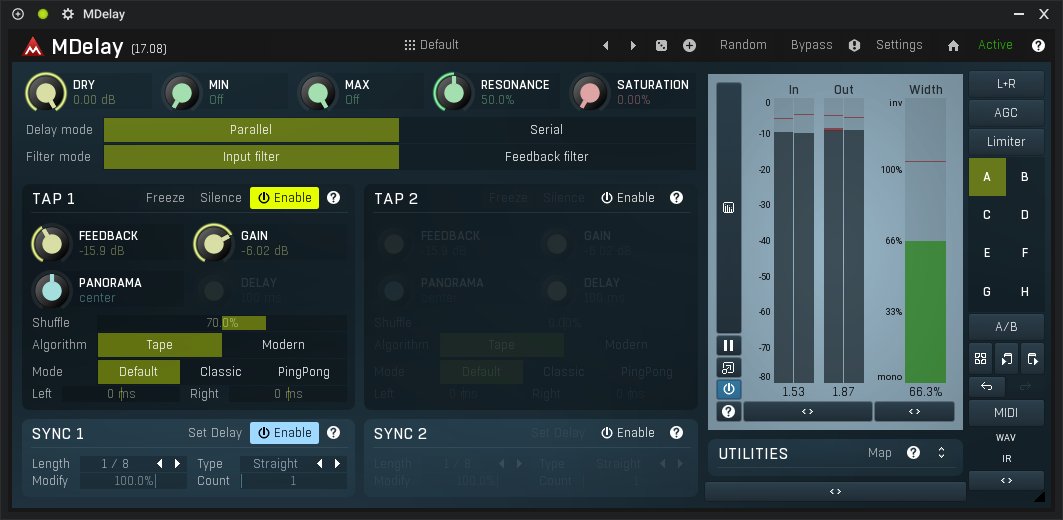The height and width of the screenshot is (520, 1063).
Task: Open Utilities help question icon
Action: [x=913, y=453]
